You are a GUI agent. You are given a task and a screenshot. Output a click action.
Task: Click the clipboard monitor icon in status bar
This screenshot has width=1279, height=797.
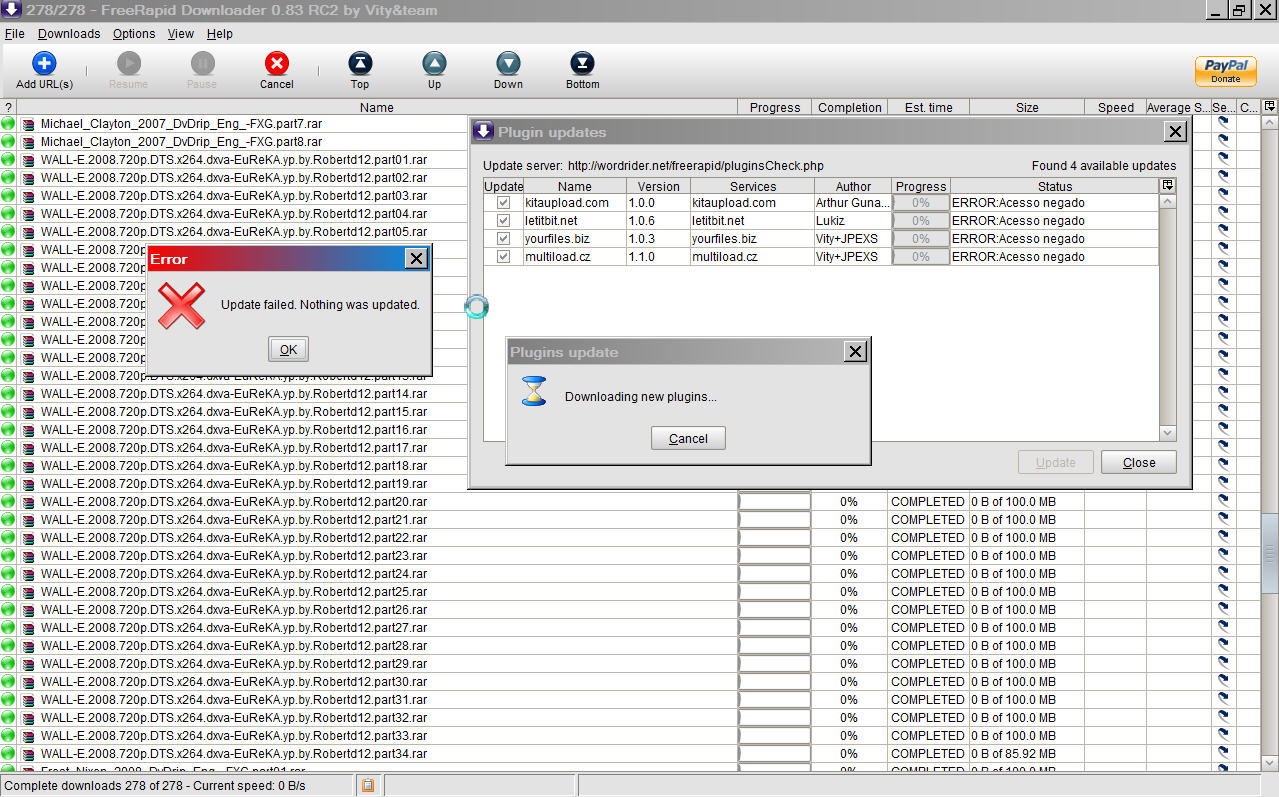click(x=368, y=786)
